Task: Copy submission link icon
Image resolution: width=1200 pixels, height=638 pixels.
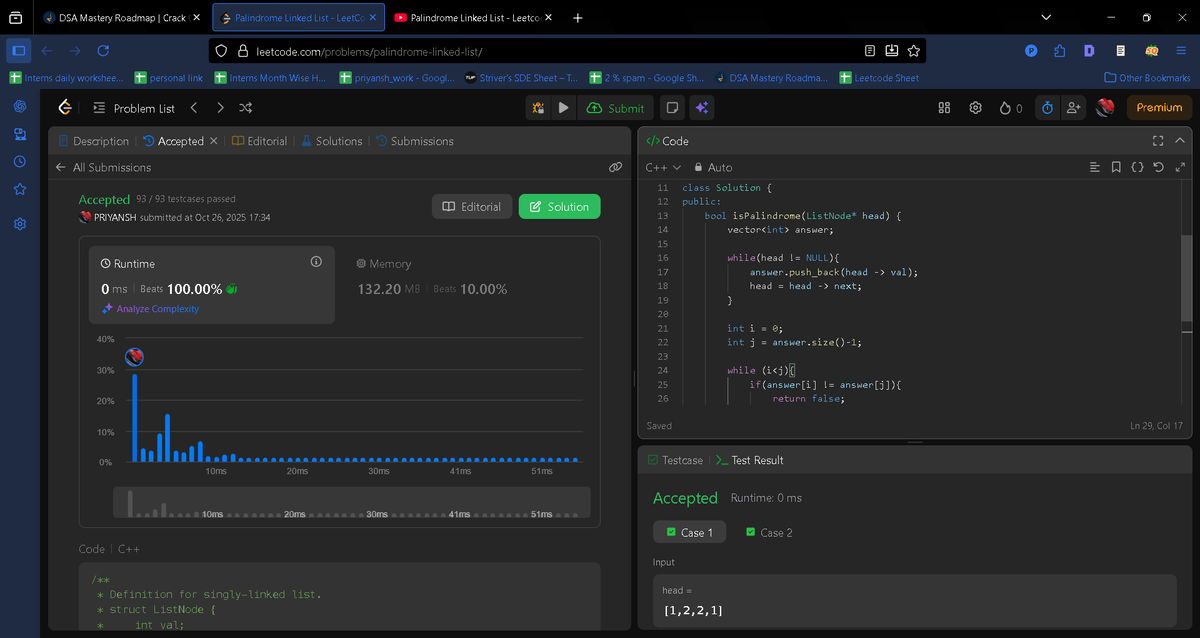Action: (x=616, y=167)
